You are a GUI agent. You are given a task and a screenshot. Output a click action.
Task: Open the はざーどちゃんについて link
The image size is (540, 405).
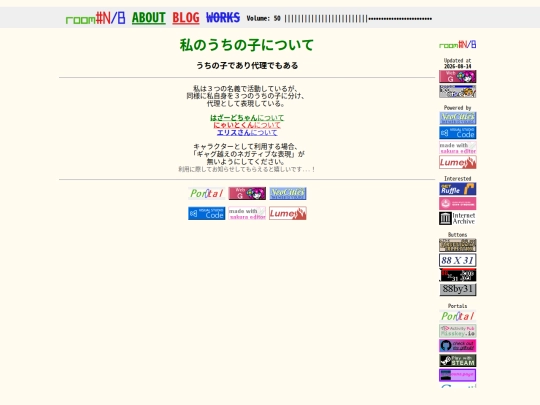click(247, 118)
